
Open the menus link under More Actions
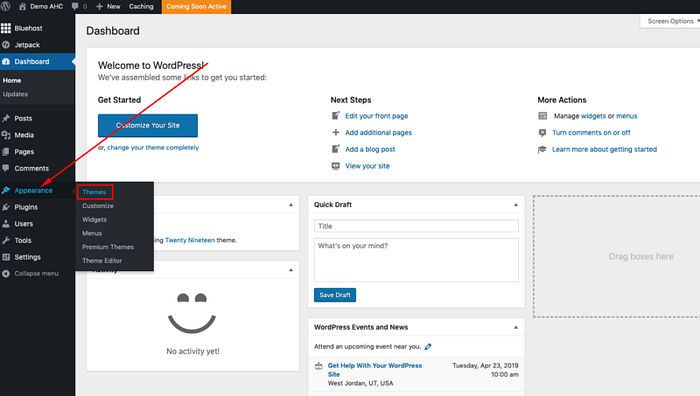tap(627, 116)
